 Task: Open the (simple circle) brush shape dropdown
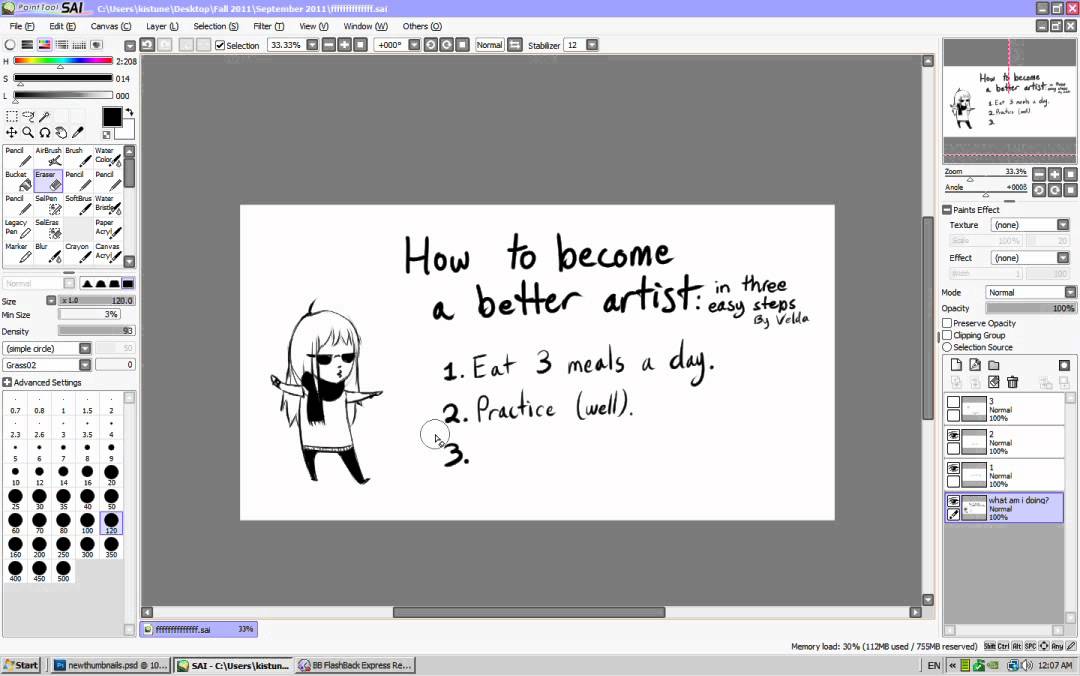(x=85, y=349)
